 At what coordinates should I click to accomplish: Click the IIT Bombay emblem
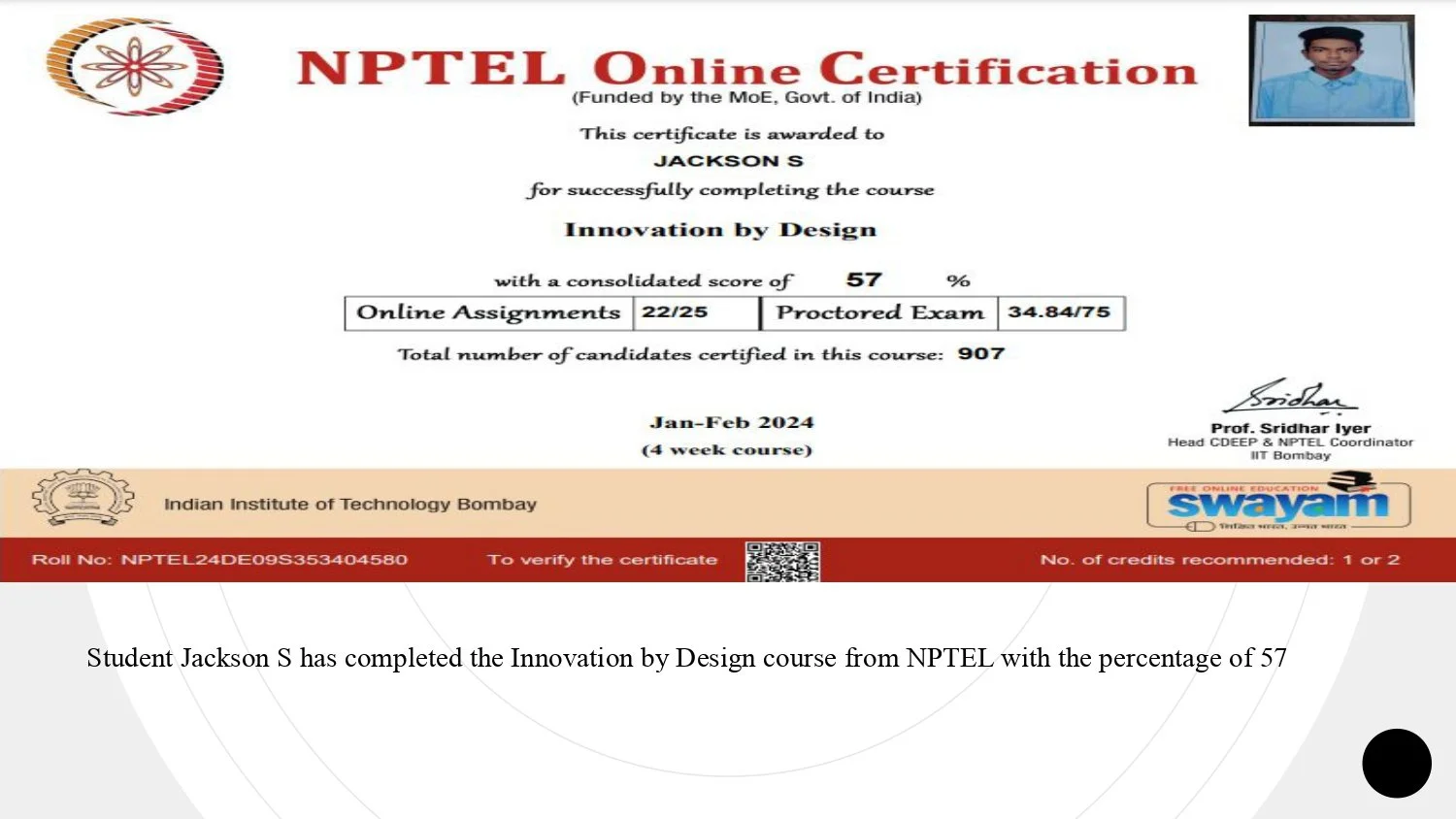coord(83,500)
